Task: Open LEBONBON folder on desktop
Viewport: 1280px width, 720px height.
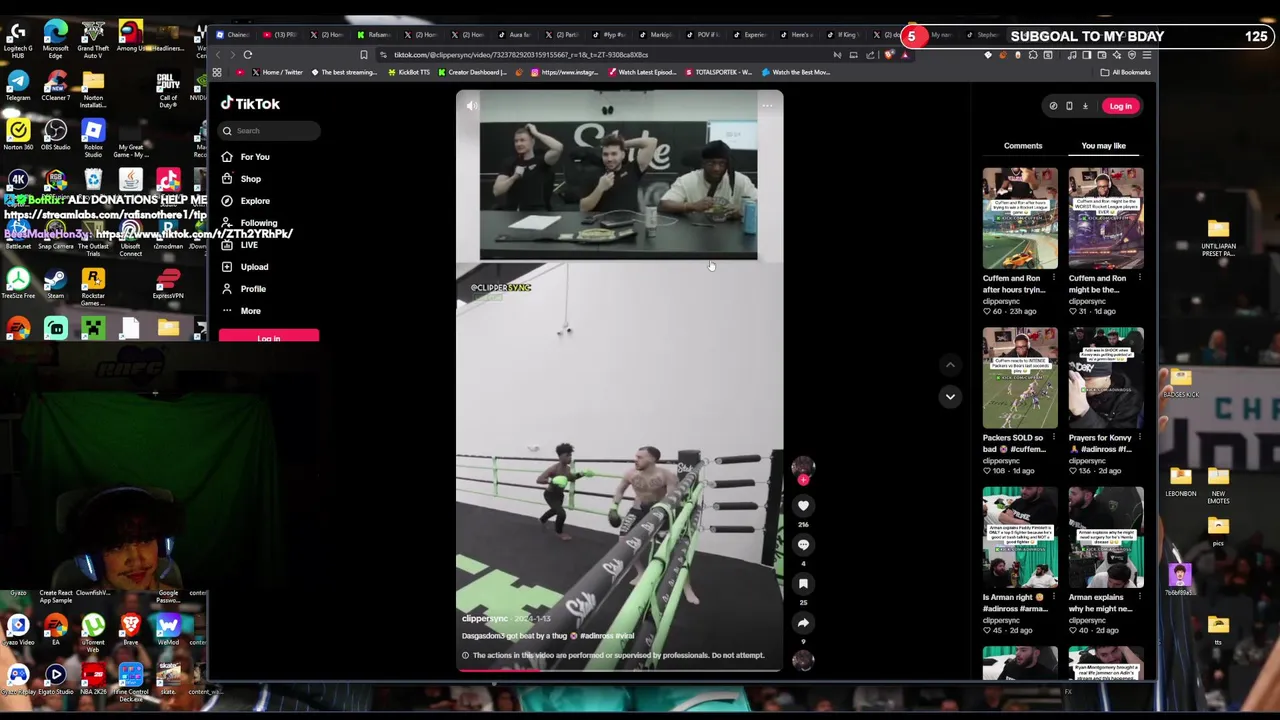Action: (x=1181, y=481)
